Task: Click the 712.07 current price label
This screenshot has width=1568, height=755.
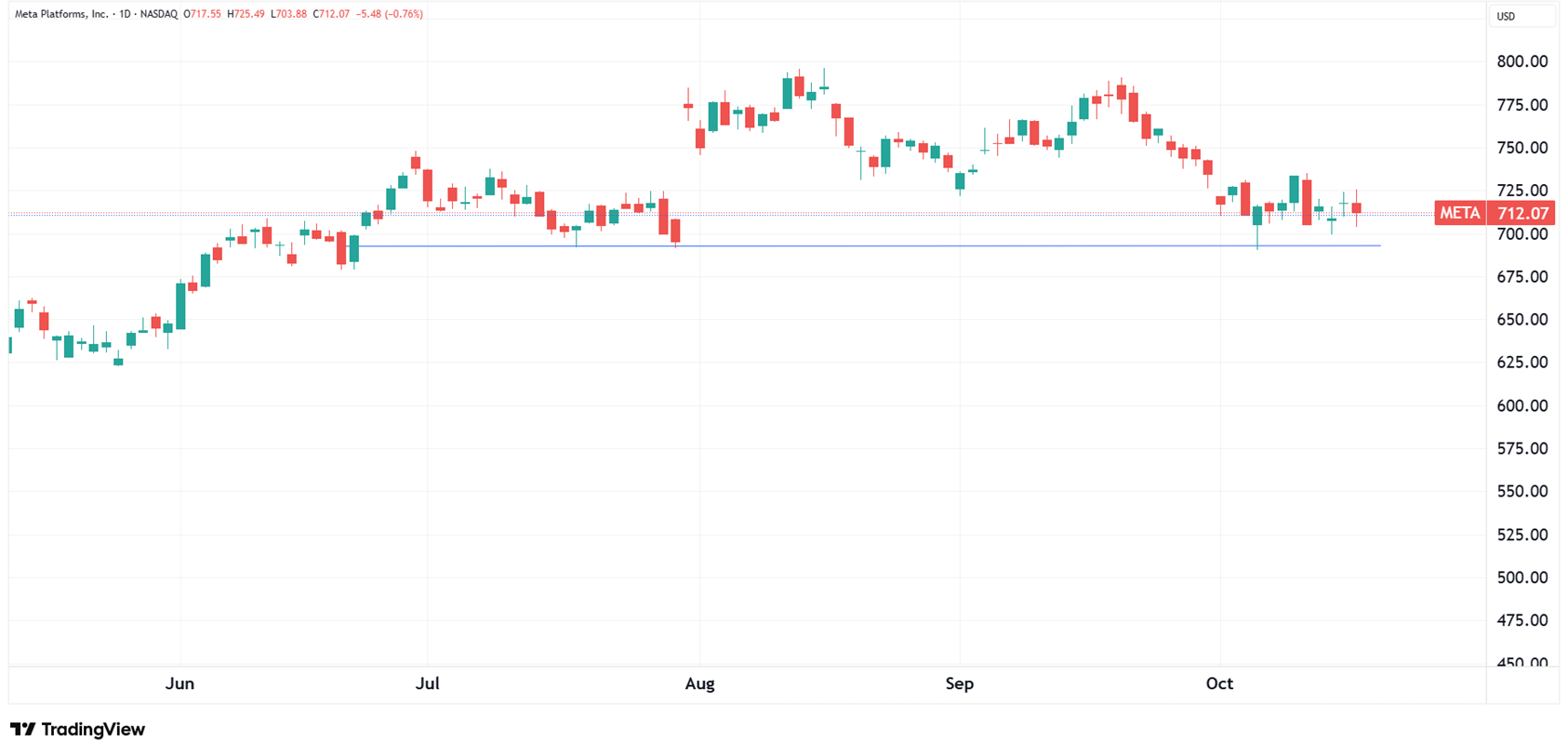Action: (x=1521, y=213)
